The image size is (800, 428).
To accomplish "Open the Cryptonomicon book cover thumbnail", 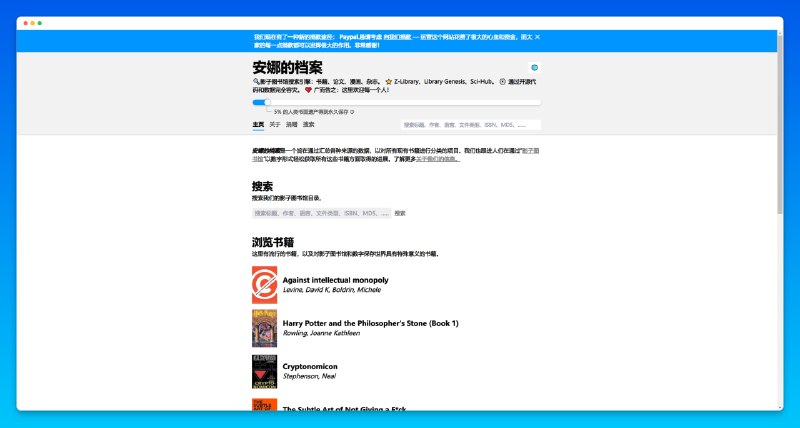I will 264,371.
